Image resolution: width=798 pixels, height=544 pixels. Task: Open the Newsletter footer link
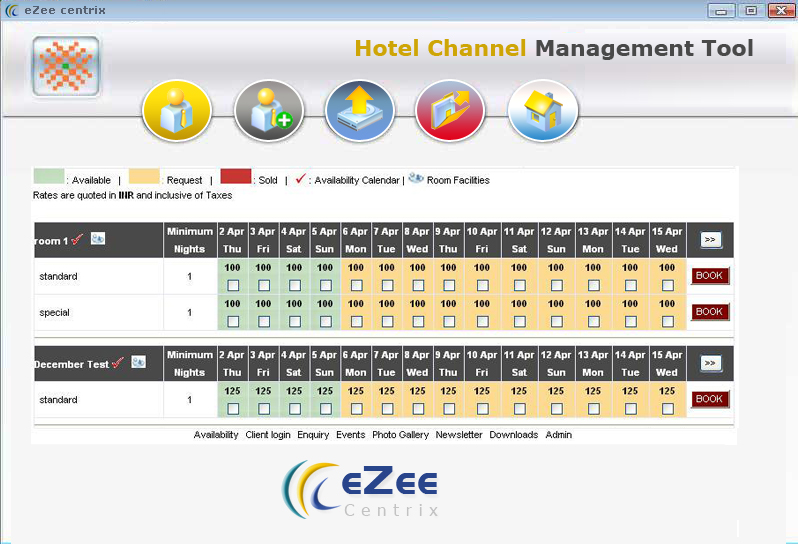click(x=459, y=435)
